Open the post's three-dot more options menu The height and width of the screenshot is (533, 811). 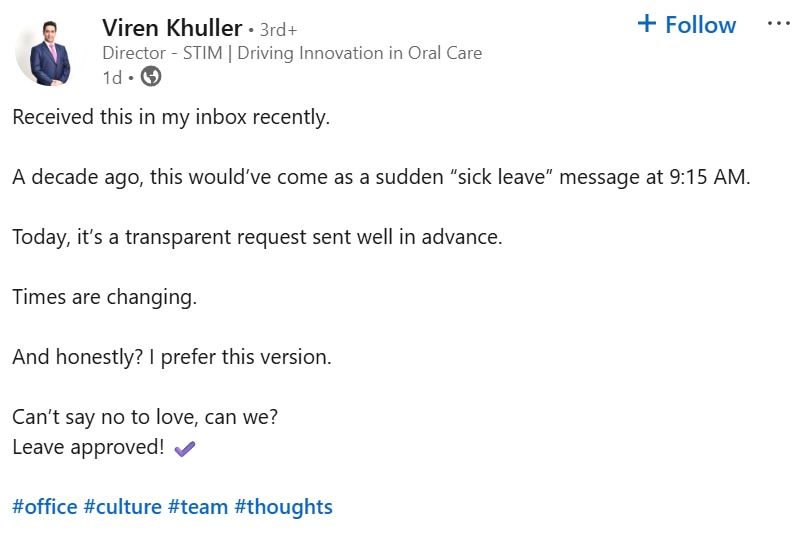point(778,24)
